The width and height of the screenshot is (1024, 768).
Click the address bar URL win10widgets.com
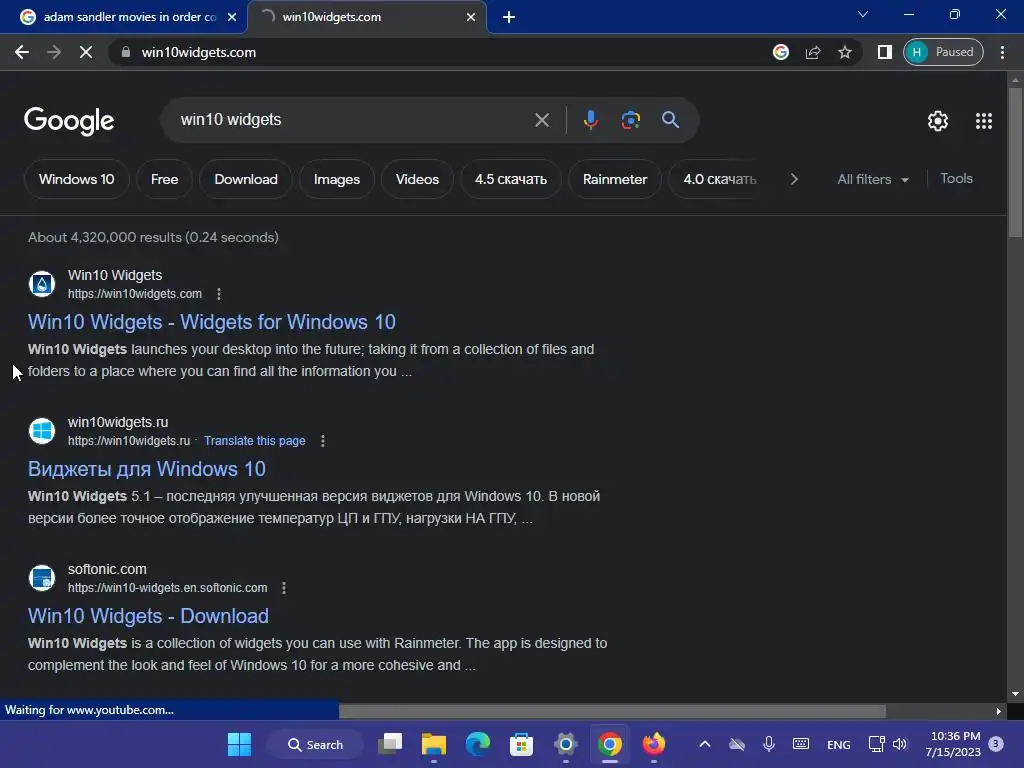(199, 52)
